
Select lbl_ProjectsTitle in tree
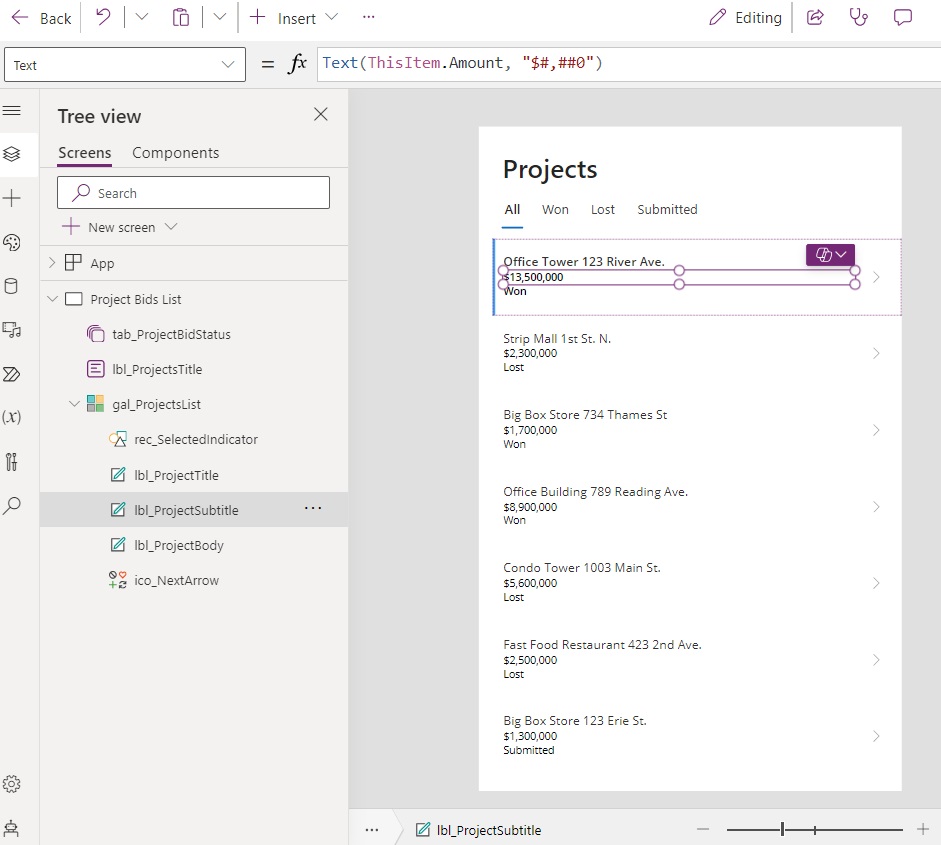[x=157, y=369]
